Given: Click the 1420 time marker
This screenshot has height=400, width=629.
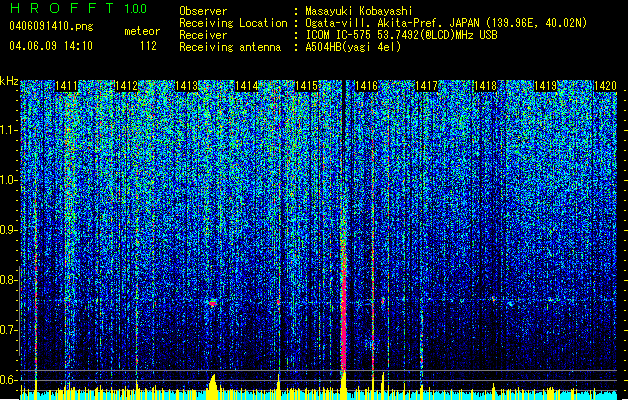Looking at the screenshot, I should pos(605,86).
